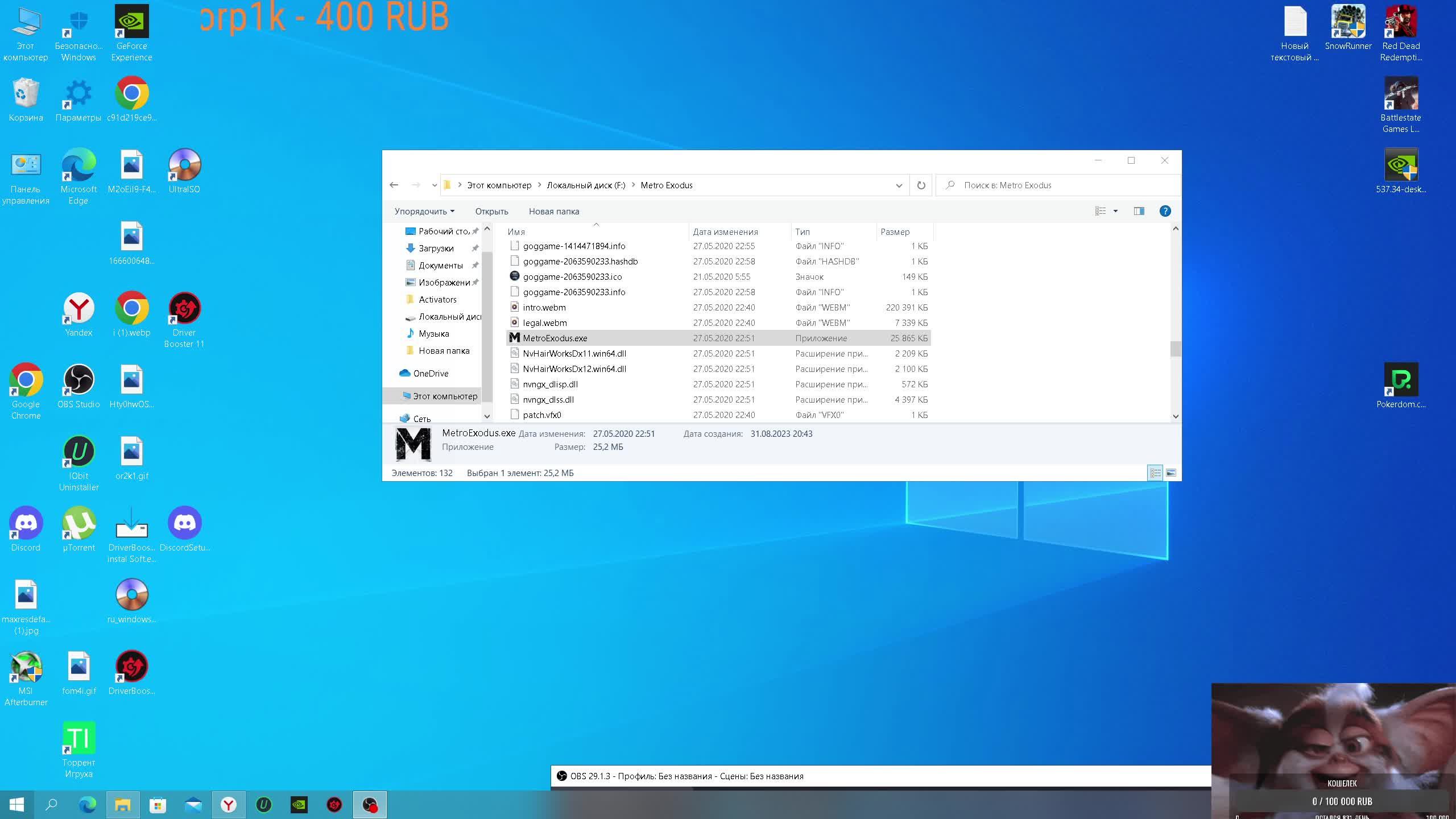The image size is (1456, 819).
Task: Open the OBS Studio desktop shortcut
Action: (x=78, y=380)
